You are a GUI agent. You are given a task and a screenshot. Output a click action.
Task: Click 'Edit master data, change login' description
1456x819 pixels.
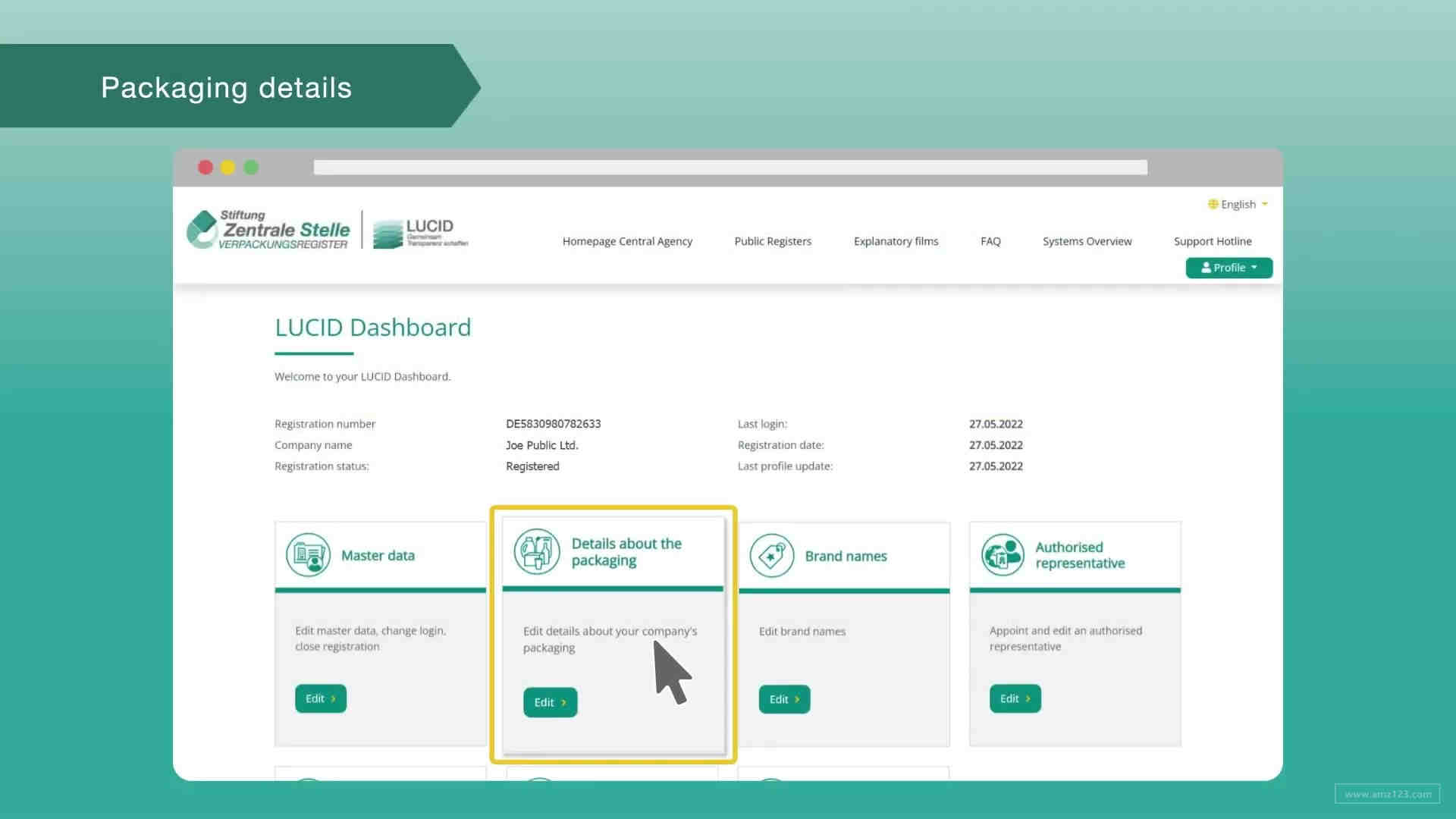click(370, 639)
